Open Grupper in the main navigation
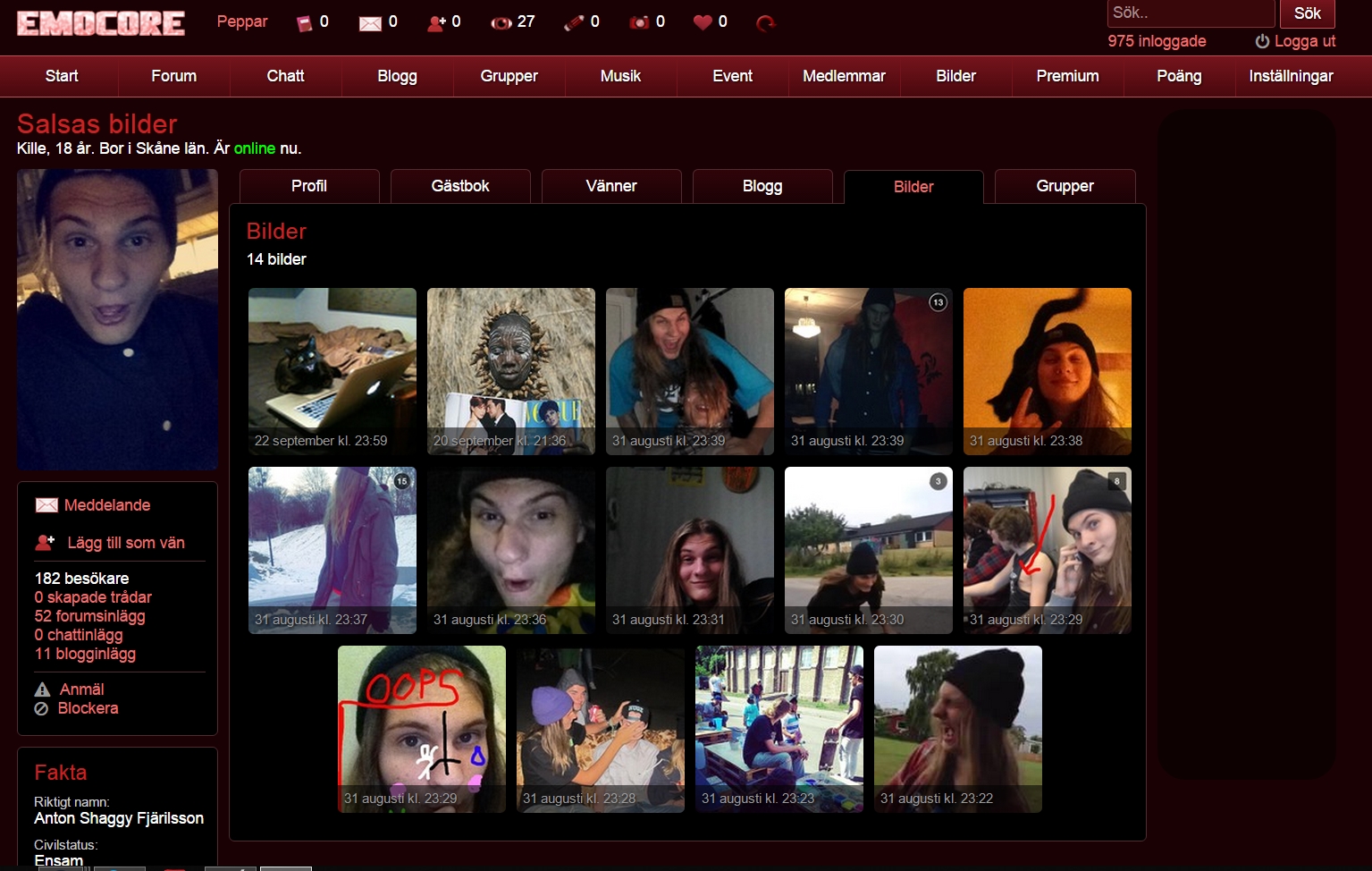The height and width of the screenshot is (871, 1372). click(509, 76)
